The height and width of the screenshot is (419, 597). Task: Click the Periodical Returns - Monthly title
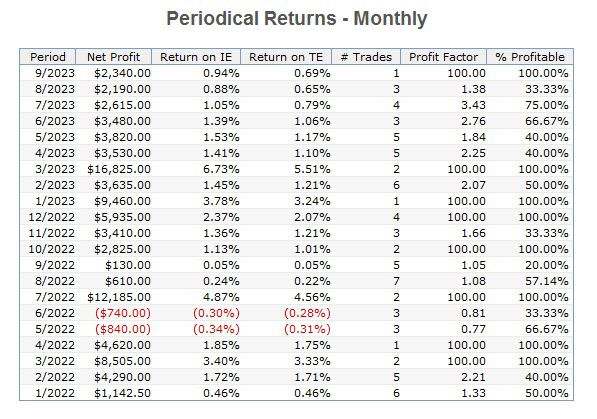coord(297,18)
